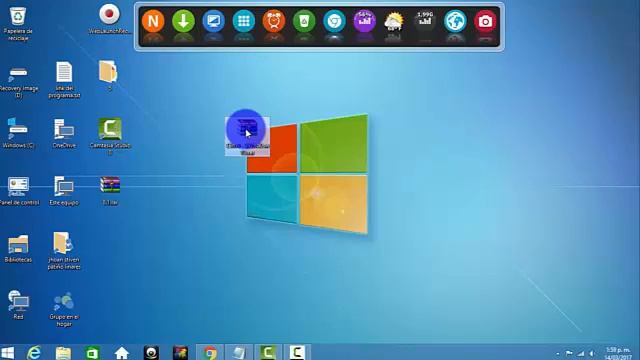The height and width of the screenshot is (360, 640).
Task: Click the Windows Start button
Action: click(7, 353)
